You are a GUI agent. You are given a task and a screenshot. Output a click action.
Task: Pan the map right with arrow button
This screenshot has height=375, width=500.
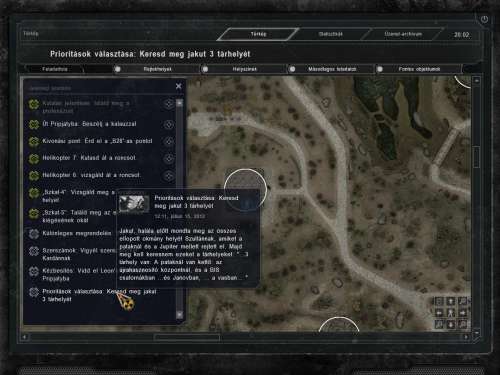point(462,313)
